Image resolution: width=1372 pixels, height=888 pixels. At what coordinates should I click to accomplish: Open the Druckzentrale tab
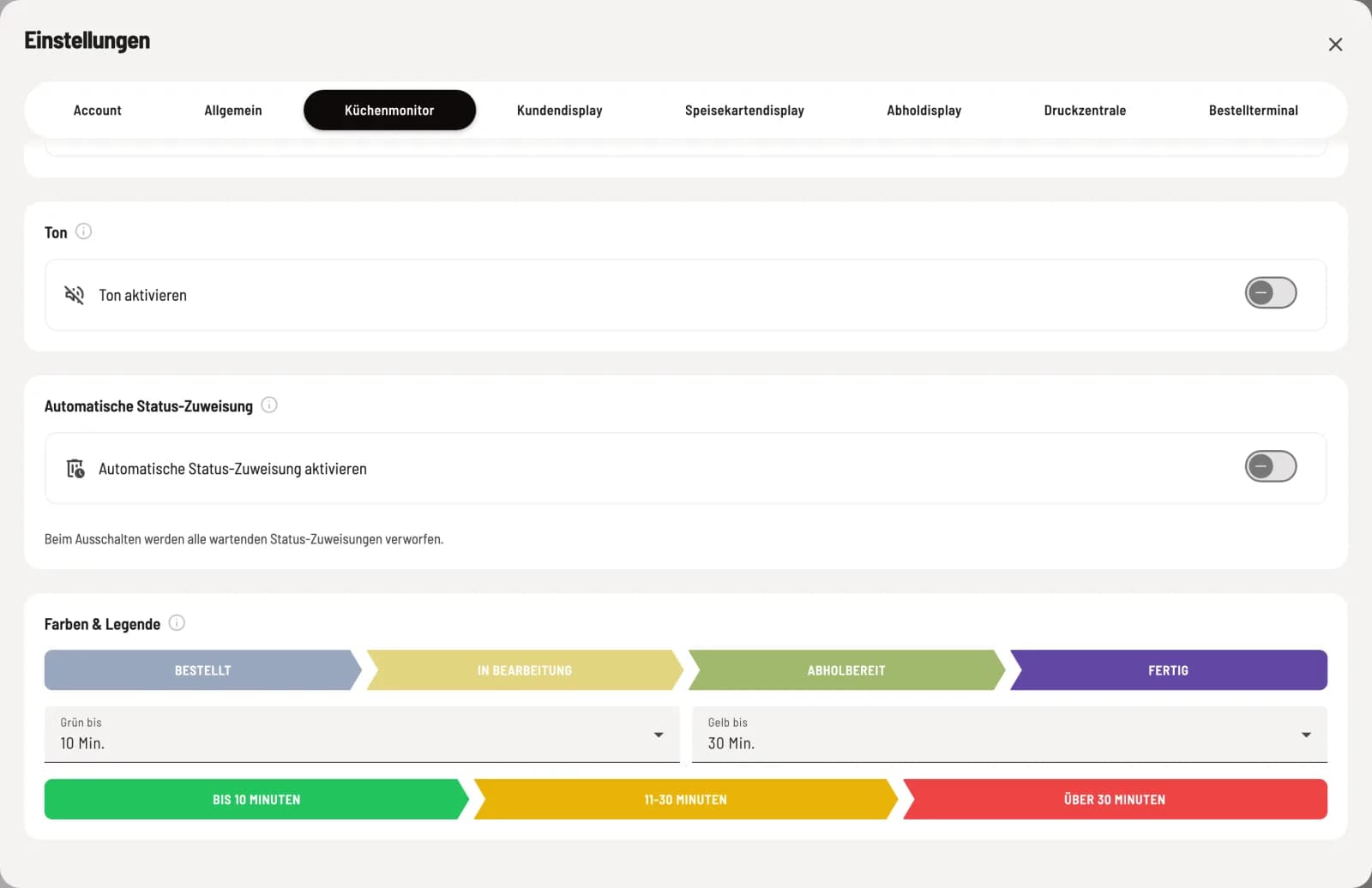pos(1085,111)
